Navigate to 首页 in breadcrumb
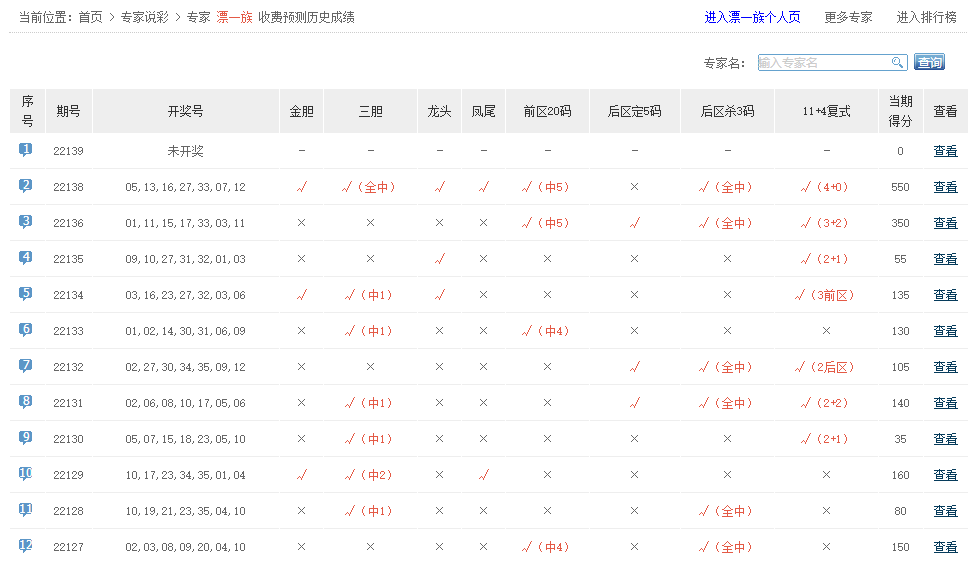 90,17
